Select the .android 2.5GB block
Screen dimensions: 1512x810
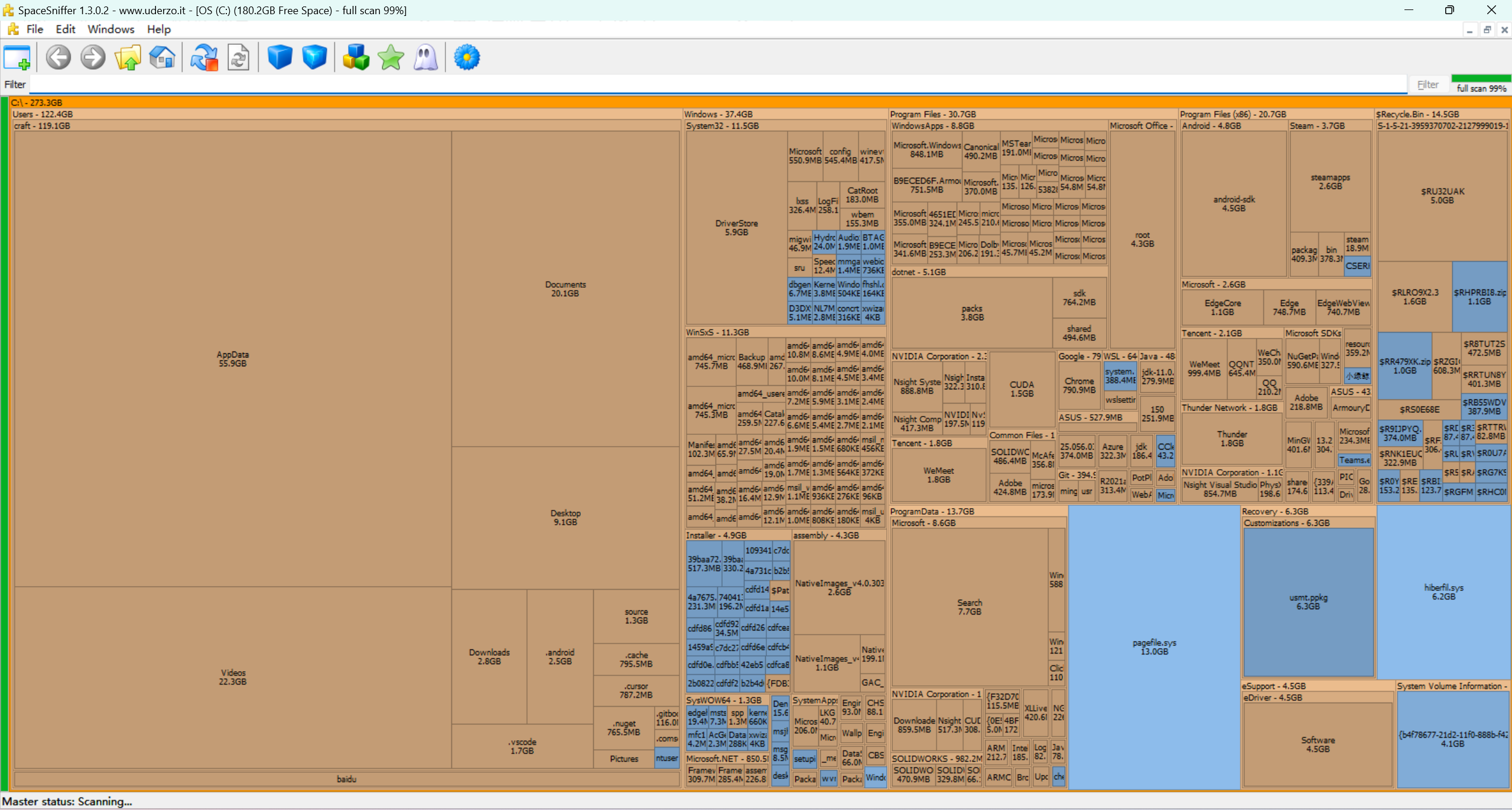(560, 656)
